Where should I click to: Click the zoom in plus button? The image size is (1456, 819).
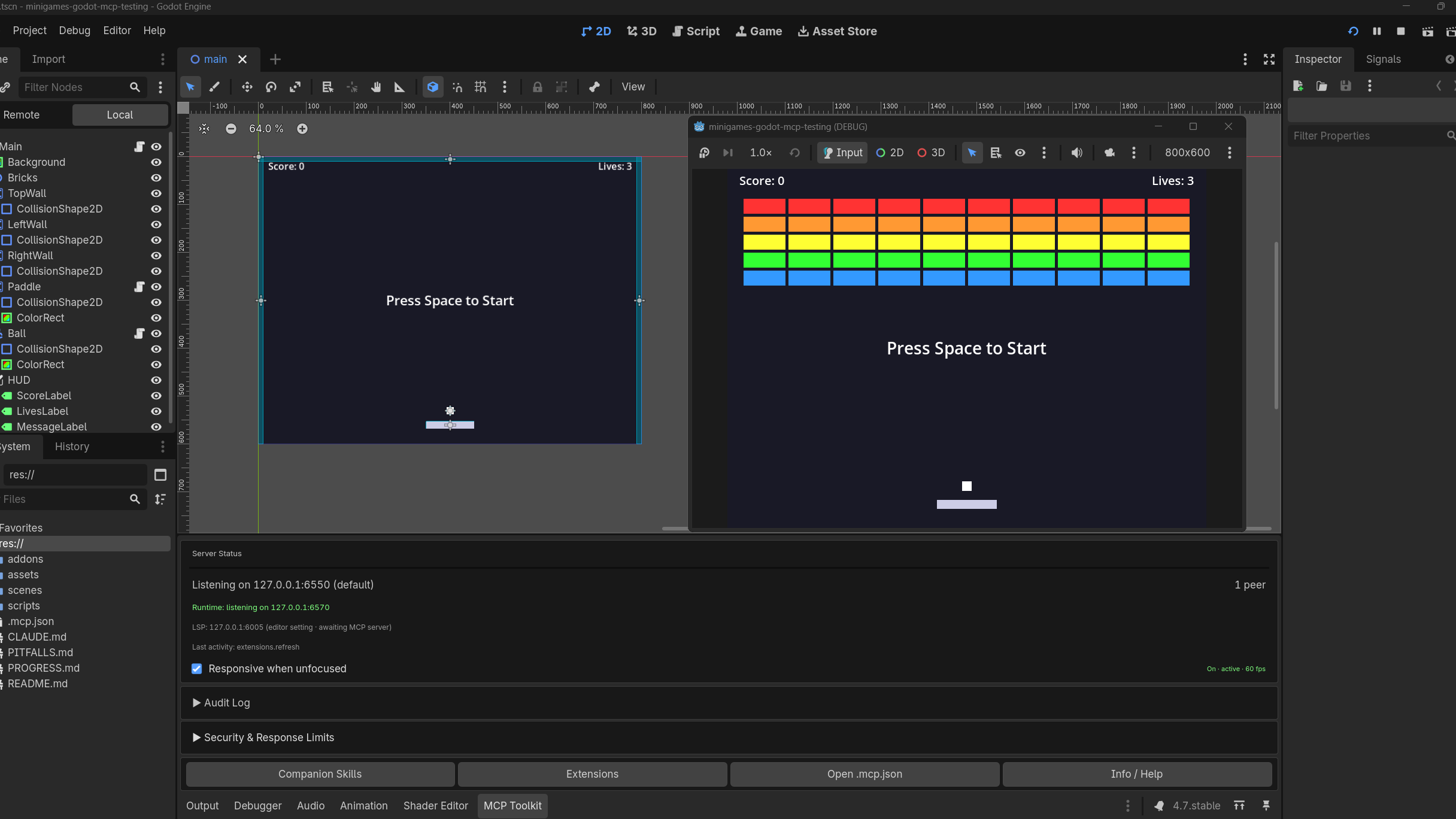point(302,129)
